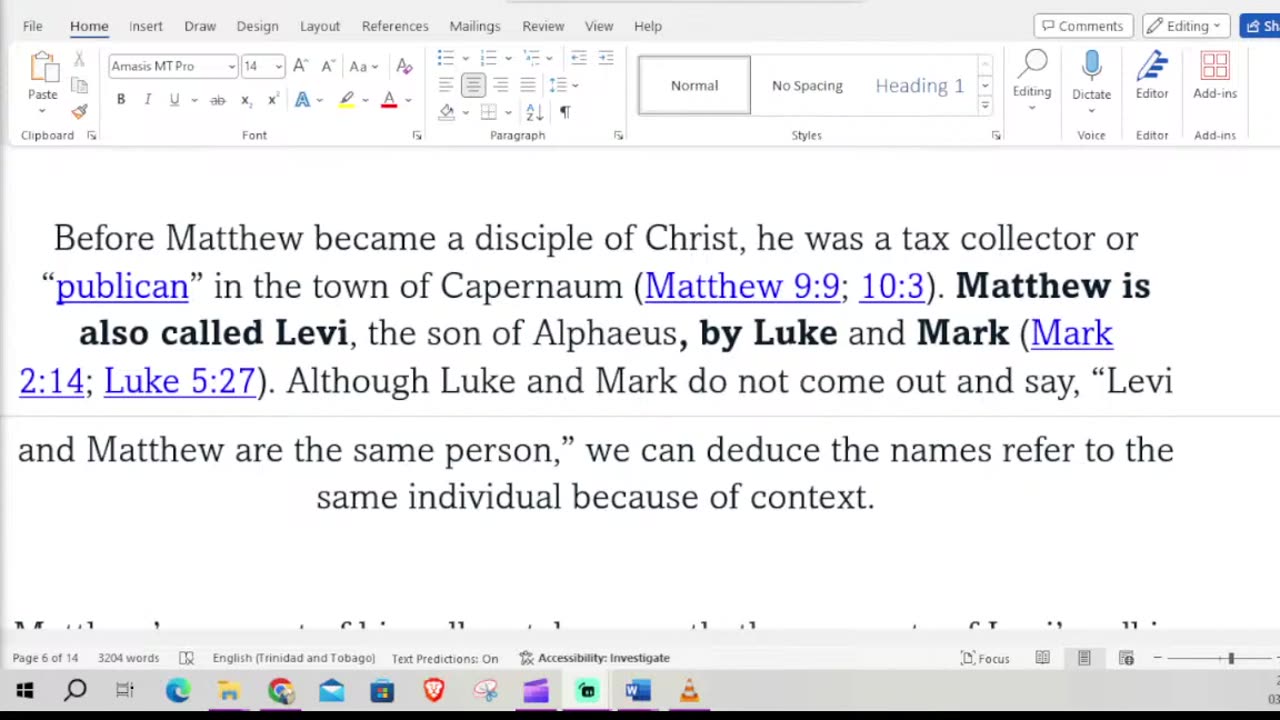This screenshot has width=1280, height=720.
Task: Open the Editing mode dropdown
Action: (1186, 26)
